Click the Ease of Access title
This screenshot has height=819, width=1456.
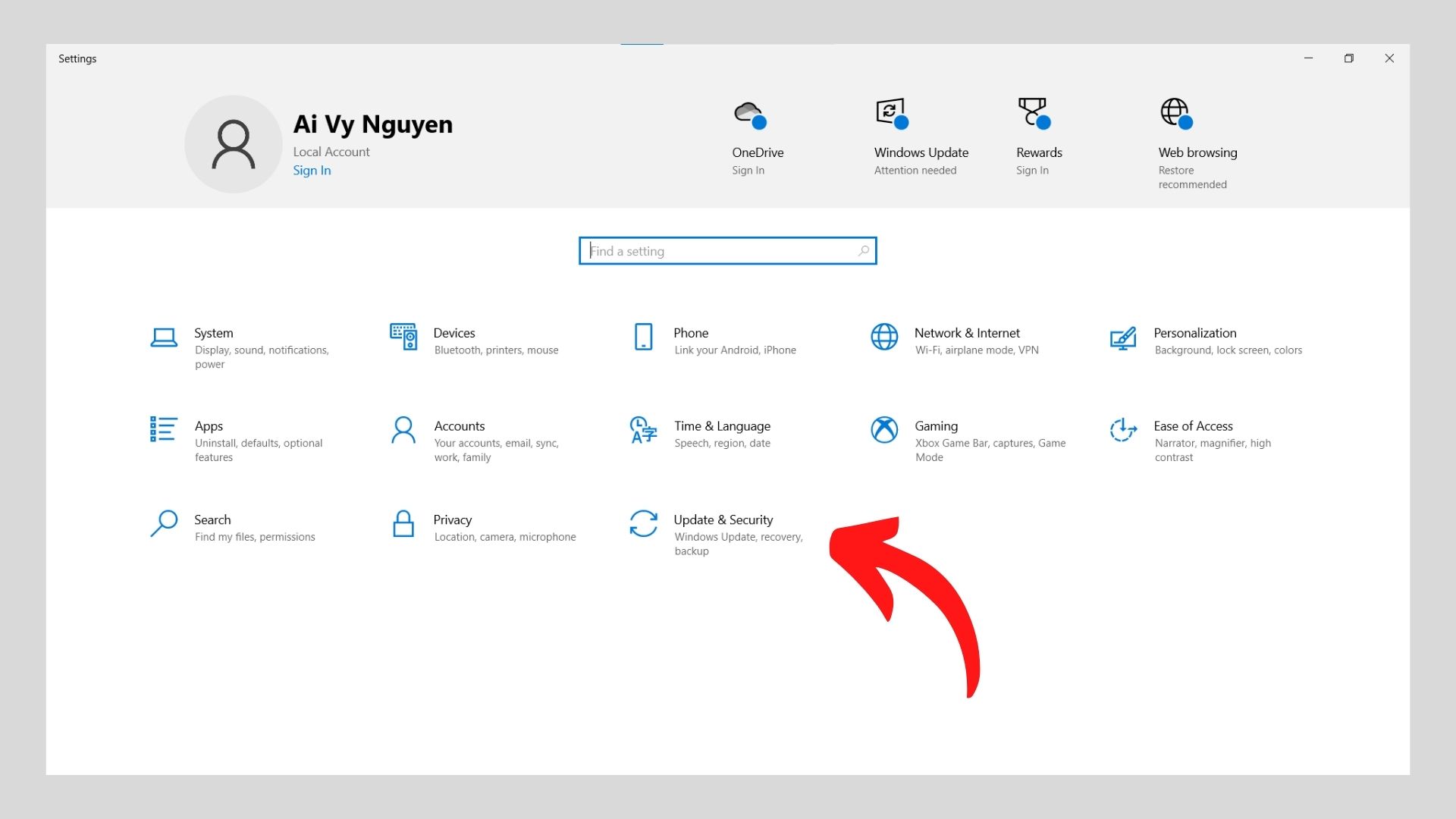coord(1193,426)
